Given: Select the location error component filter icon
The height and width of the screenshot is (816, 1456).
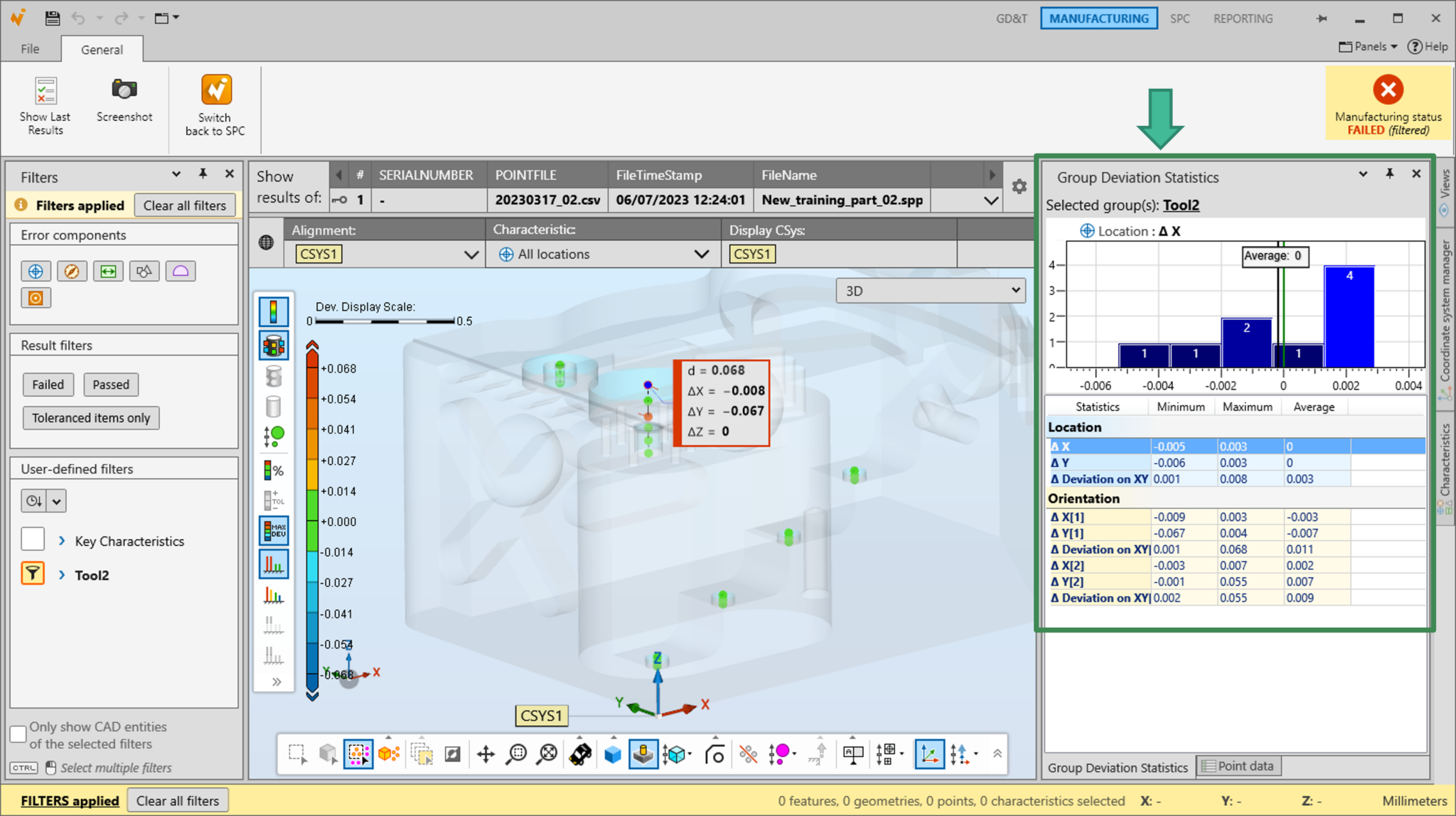Looking at the screenshot, I should tap(36, 271).
